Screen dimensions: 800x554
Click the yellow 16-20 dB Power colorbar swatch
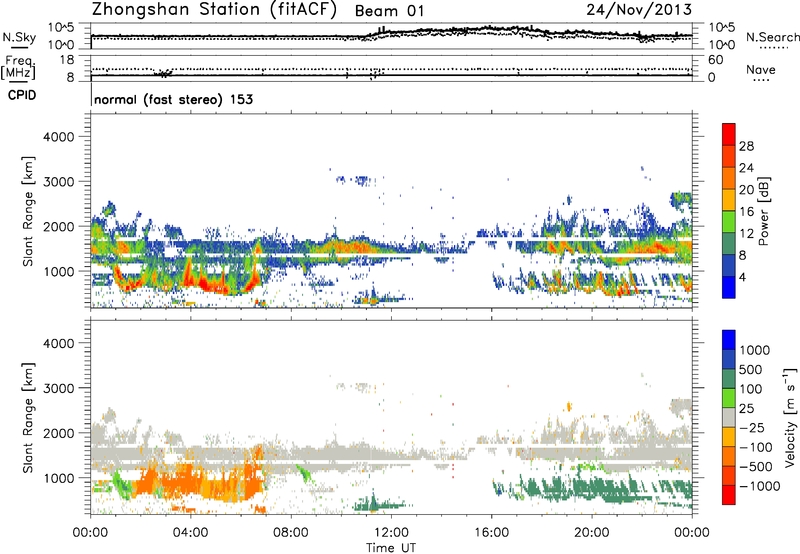pyautogui.click(x=729, y=199)
